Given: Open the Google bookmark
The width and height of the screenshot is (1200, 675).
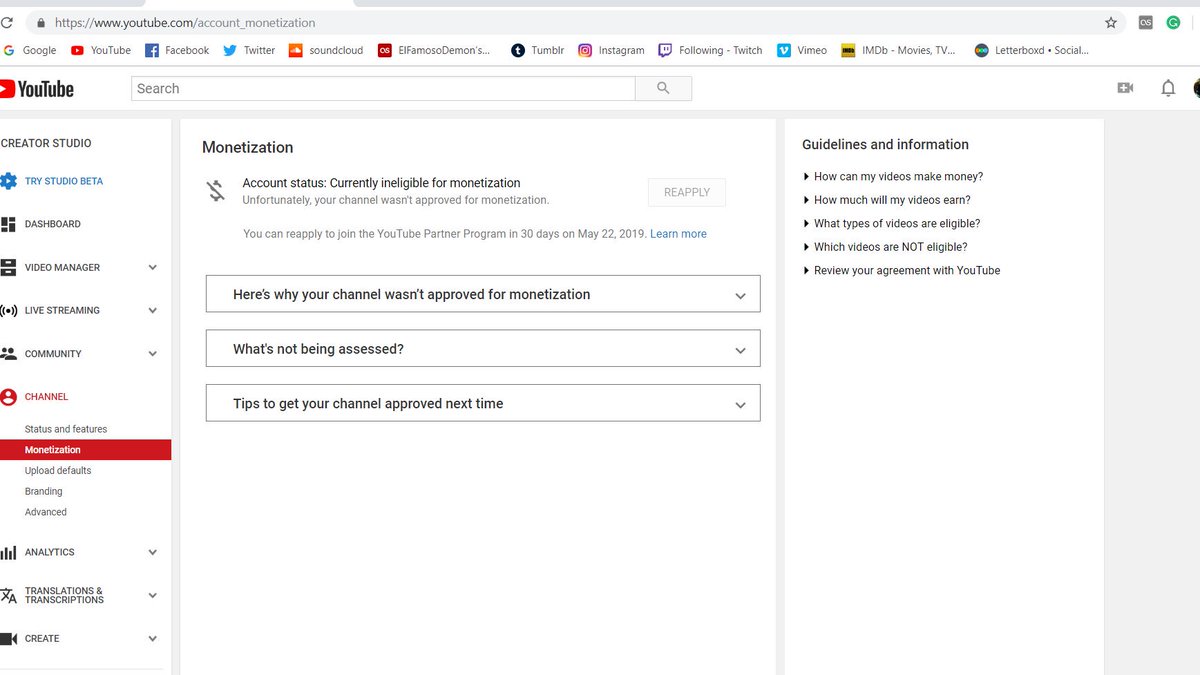Looking at the screenshot, I should point(30,50).
